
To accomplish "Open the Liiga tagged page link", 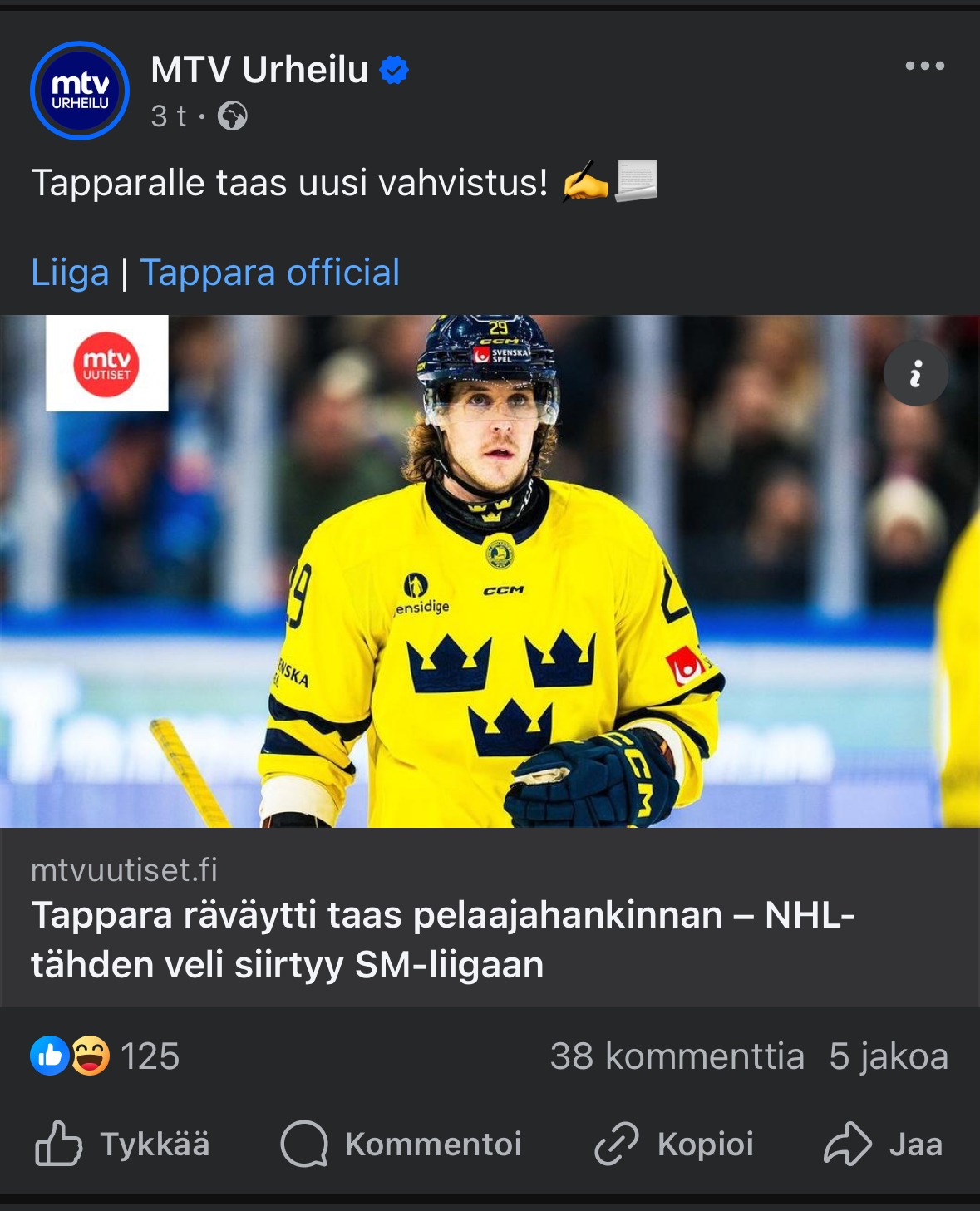I will pos(70,273).
